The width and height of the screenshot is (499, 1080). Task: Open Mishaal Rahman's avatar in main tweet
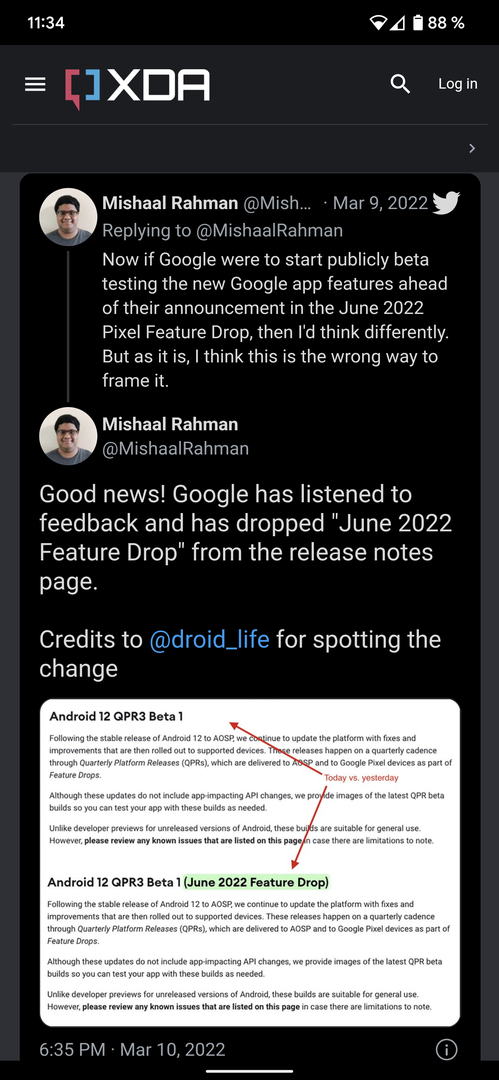coord(68,436)
